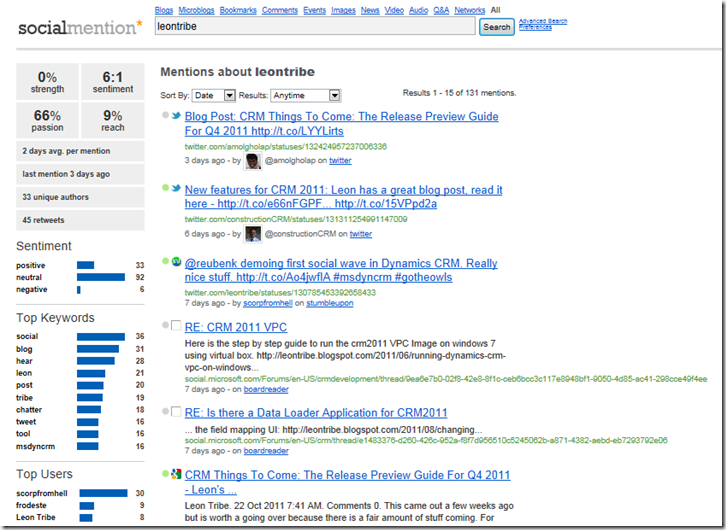Select the Images tab
Viewport: 726px width, 530px height.
coord(343,10)
